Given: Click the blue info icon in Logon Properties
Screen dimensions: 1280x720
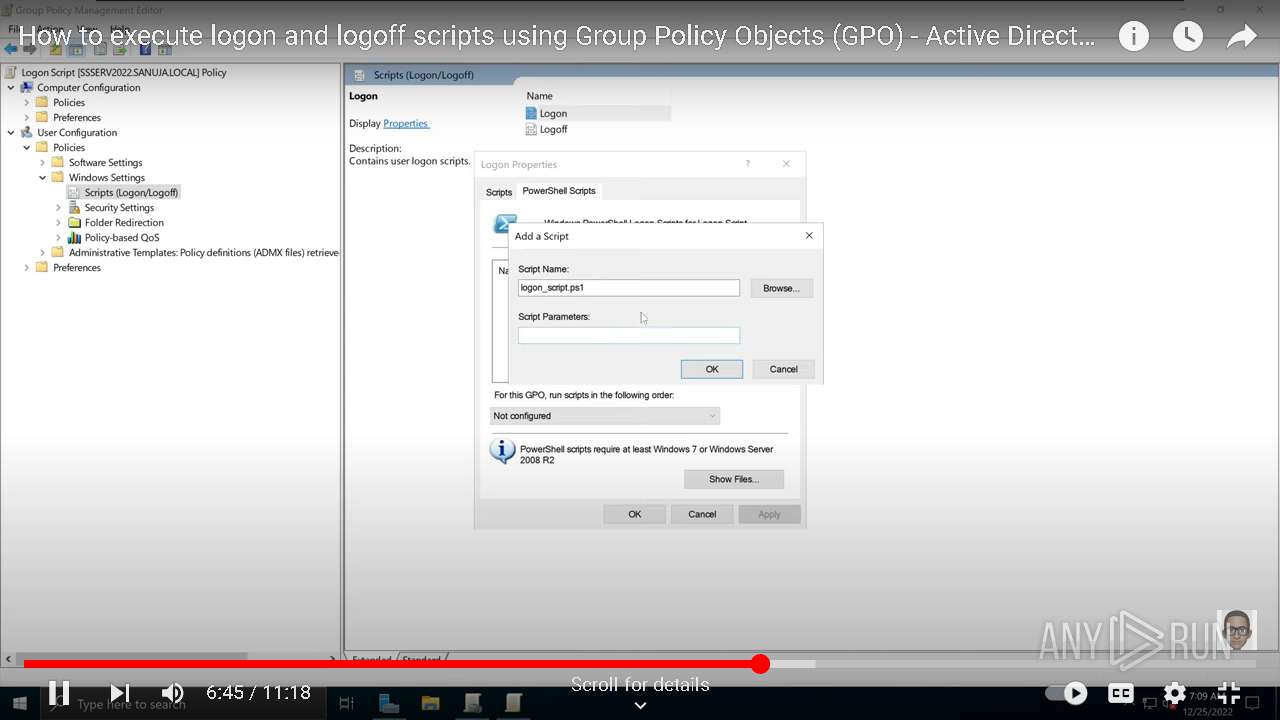Looking at the screenshot, I should (502, 451).
